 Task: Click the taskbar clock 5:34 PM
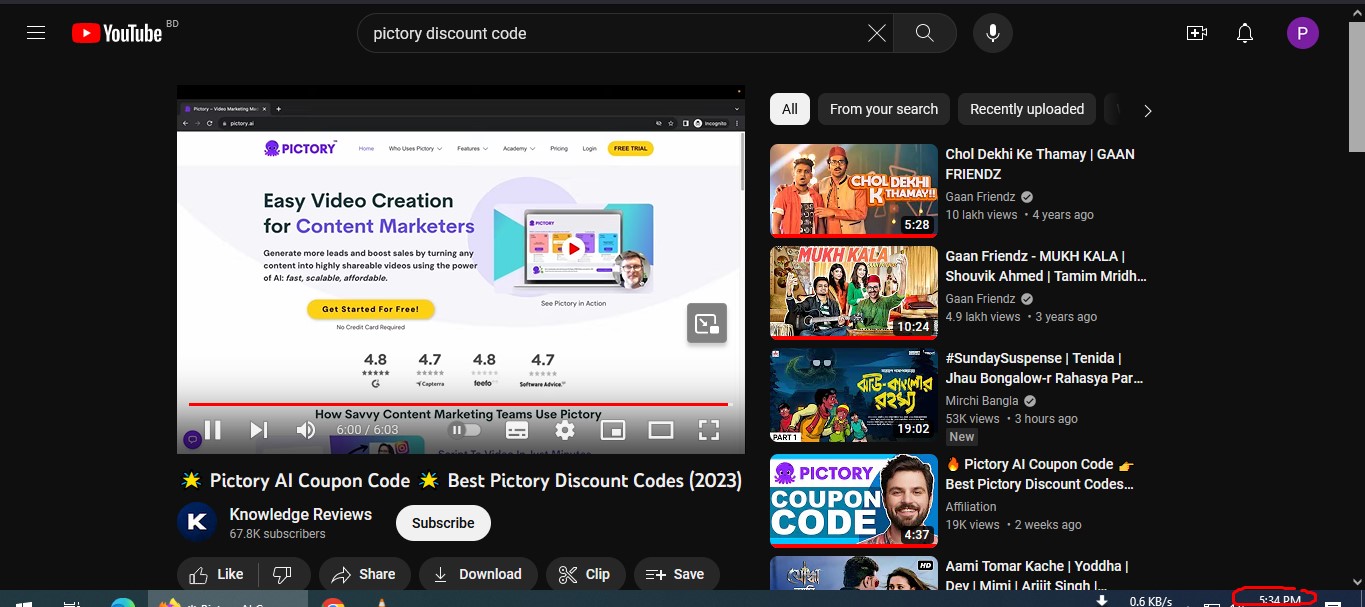1279,600
